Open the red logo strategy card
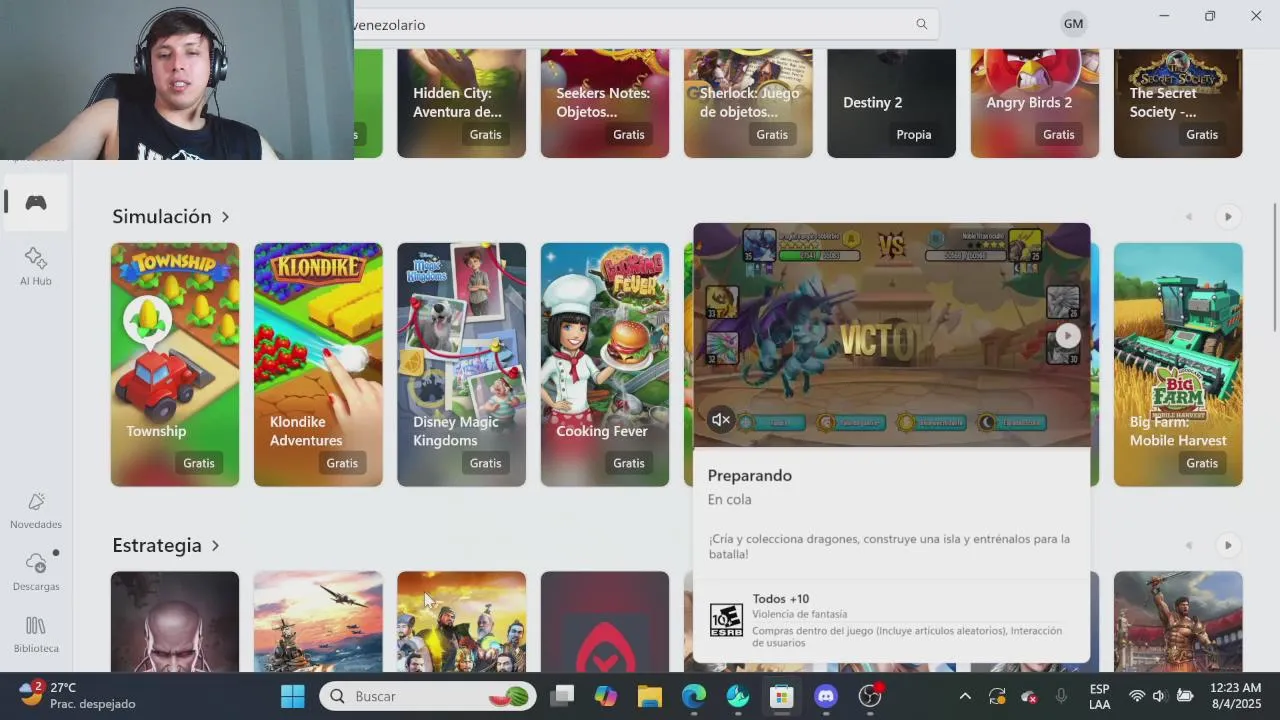 click(x=605, y=621)
